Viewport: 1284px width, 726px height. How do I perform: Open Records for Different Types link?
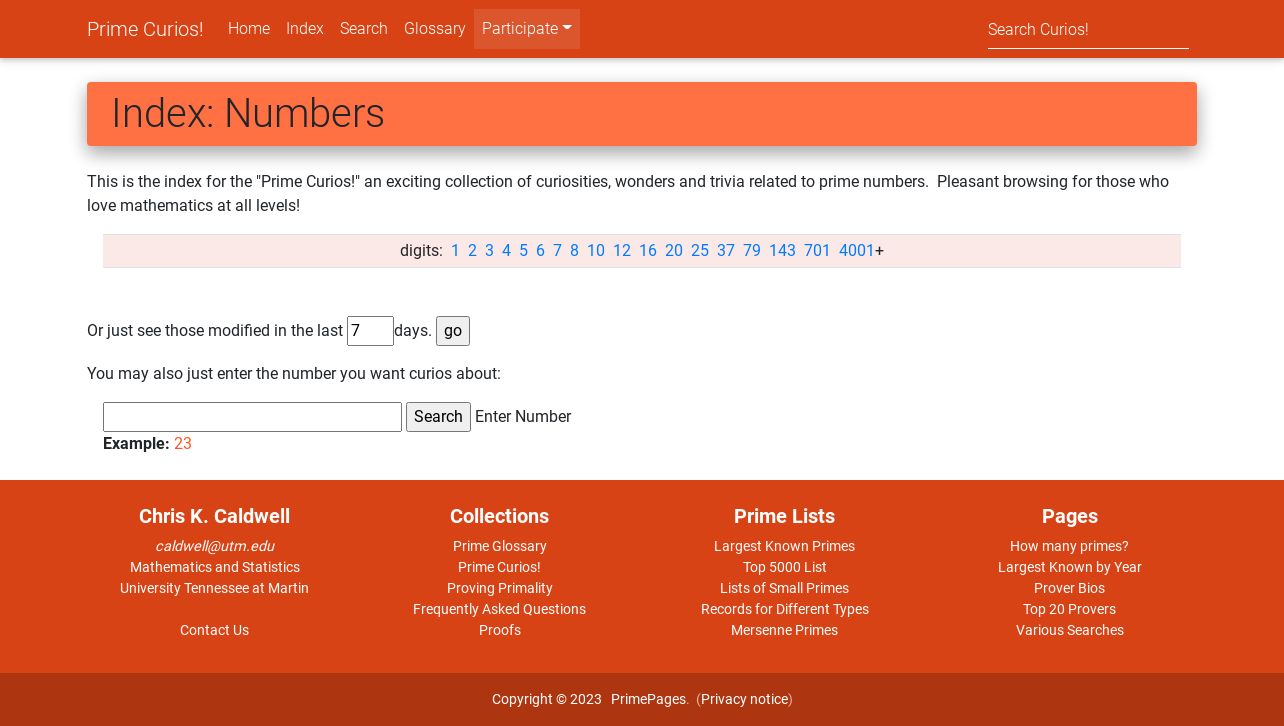(x=785, y=609)
